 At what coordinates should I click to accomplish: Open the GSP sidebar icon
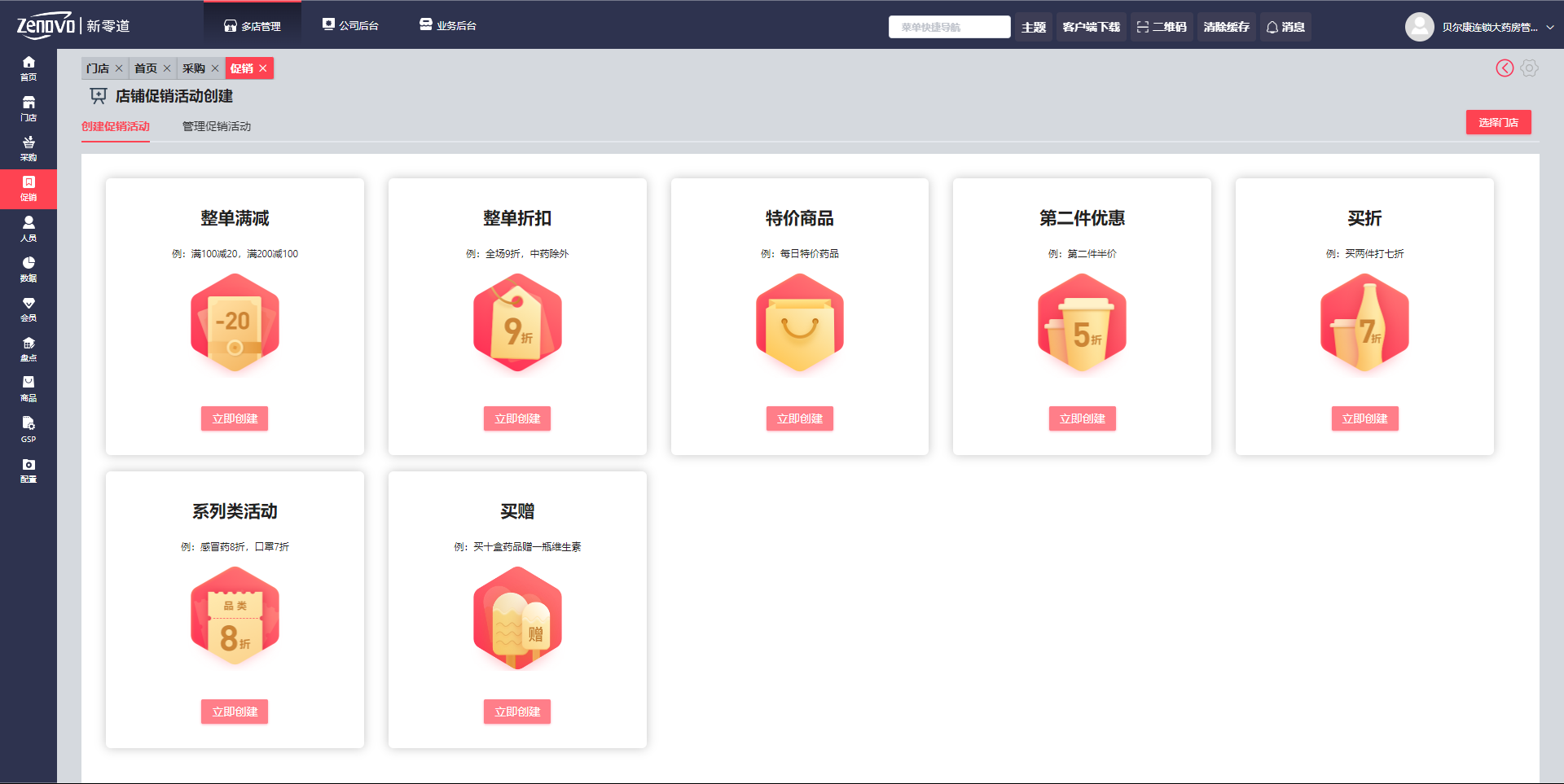click(x=29, y=429)
